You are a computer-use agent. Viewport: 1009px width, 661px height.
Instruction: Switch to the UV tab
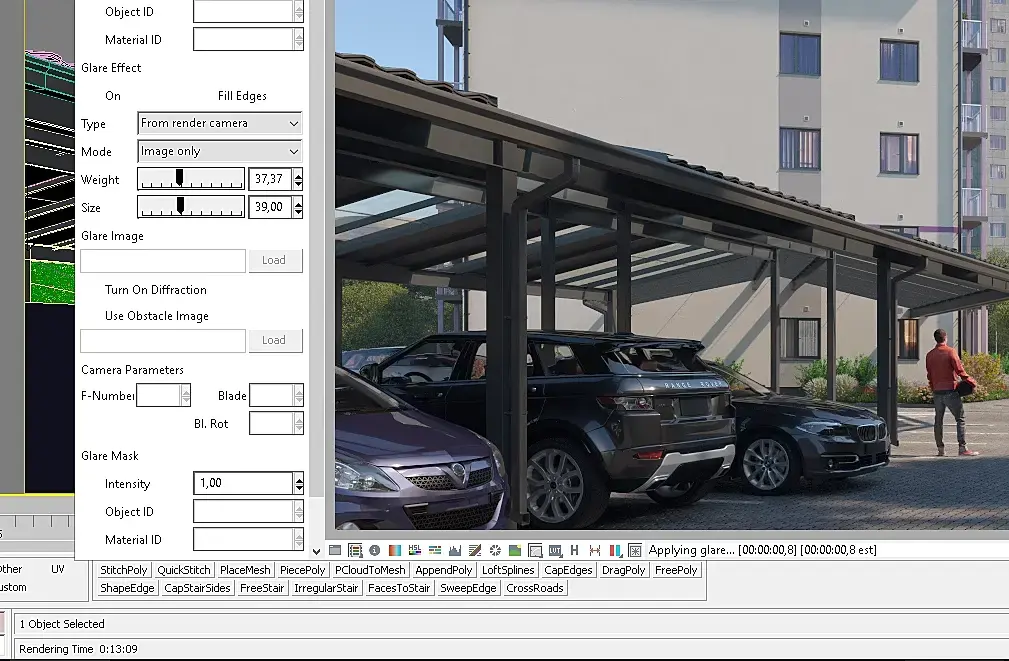click(x=58, y=569)
